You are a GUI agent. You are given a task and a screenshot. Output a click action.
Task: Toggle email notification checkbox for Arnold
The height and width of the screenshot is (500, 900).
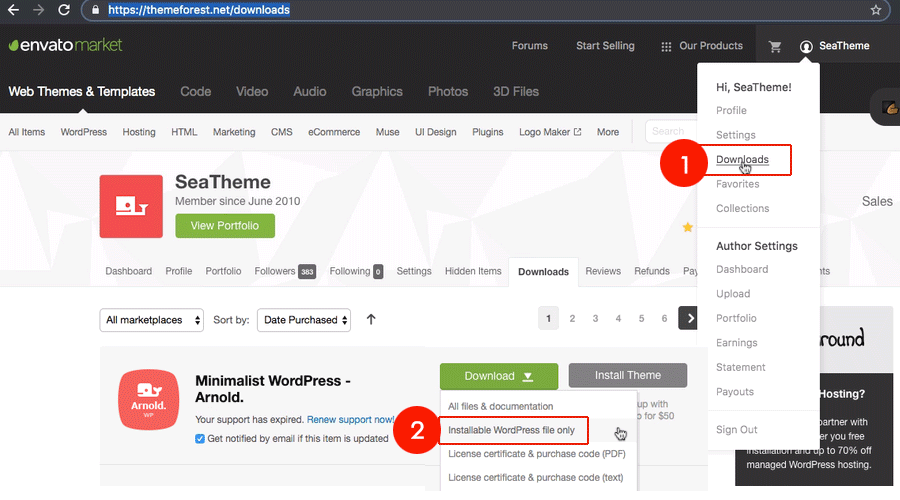[x=200, y=439]
